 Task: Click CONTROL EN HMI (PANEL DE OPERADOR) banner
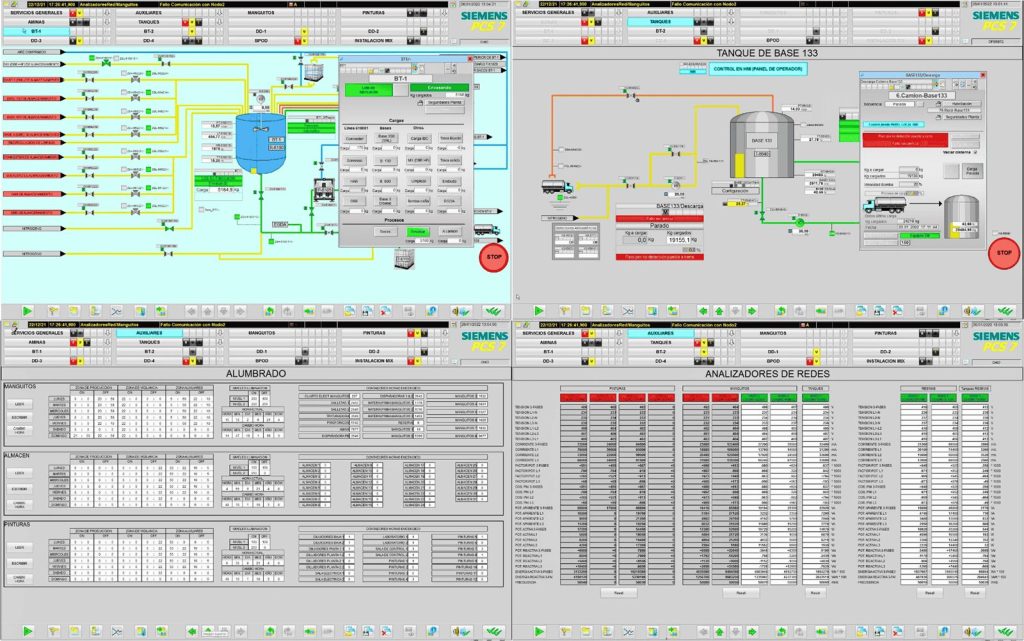(x=758, y=69)
